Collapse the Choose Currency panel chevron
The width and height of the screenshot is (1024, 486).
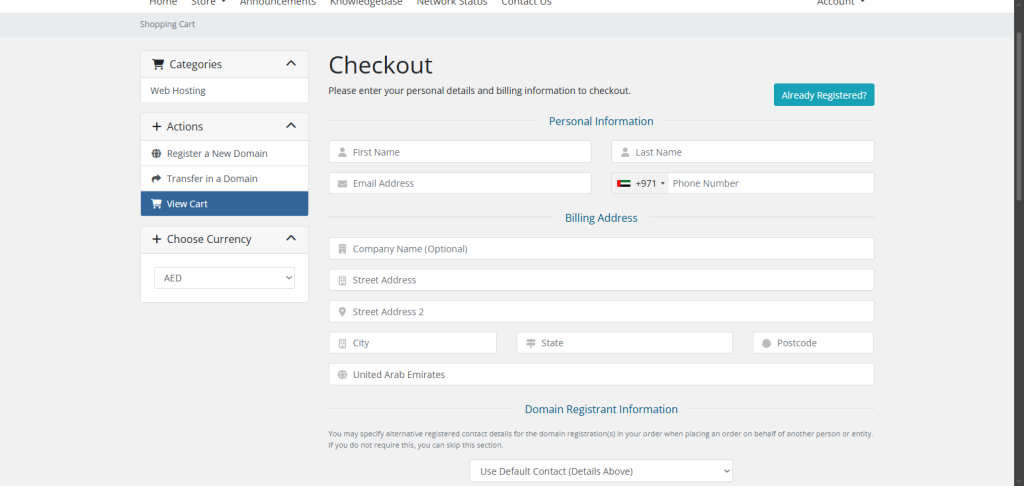(x=291, y=238)
